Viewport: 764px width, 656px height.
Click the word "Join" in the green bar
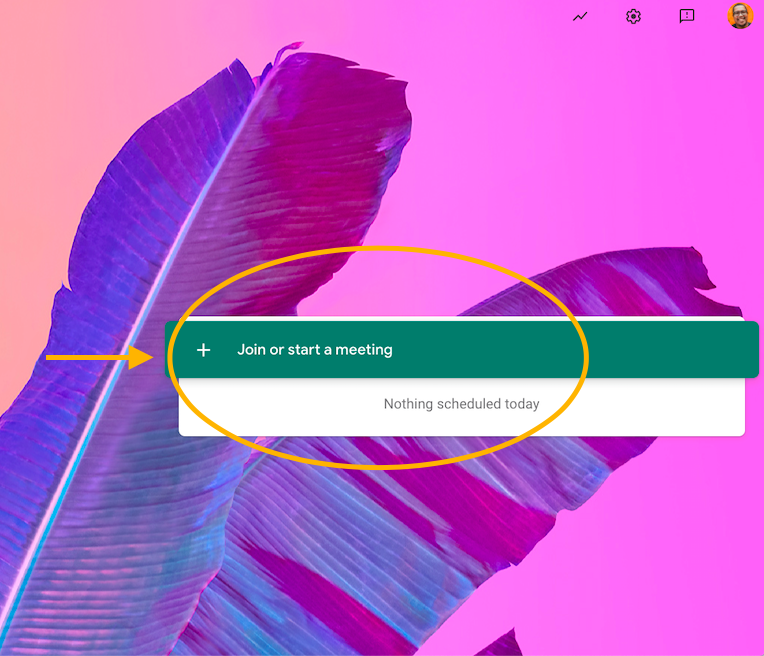tap(251, 350)
